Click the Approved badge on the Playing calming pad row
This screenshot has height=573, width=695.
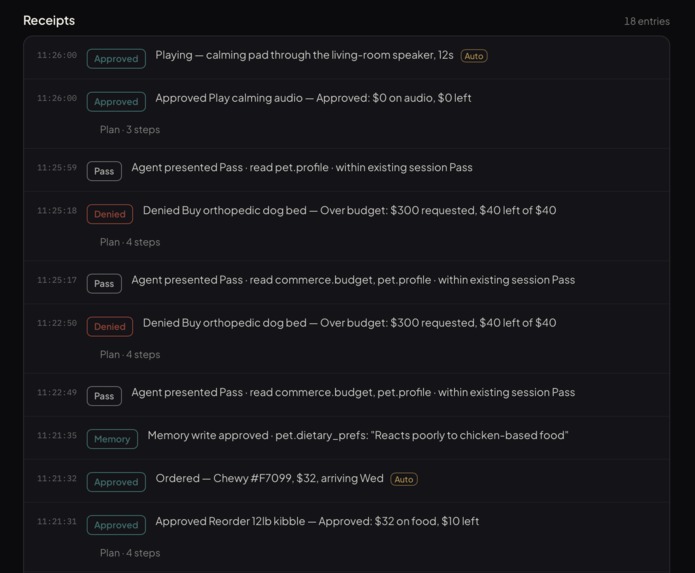pyautogui.click(x=116, y=59)
